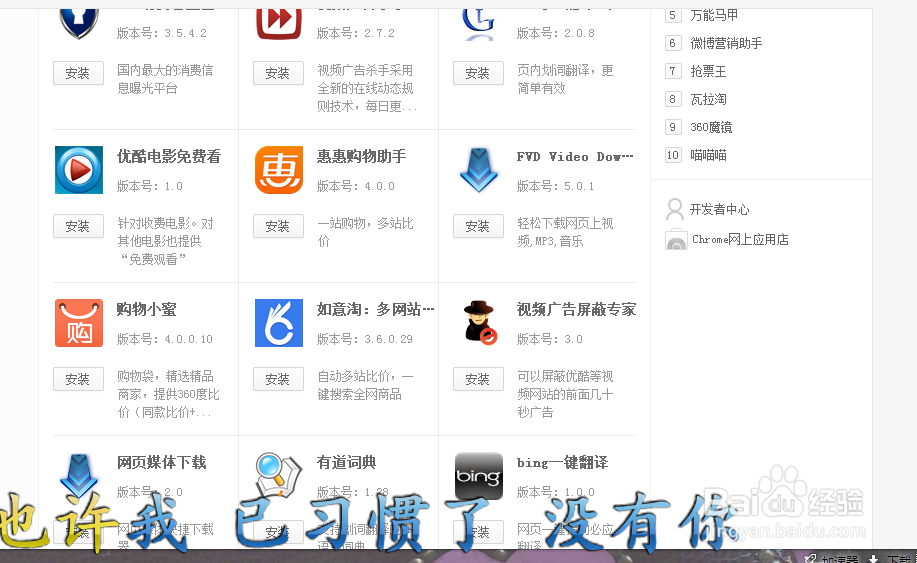The image size is (917, 563).
Task: Click the description 一站购物，多站比价
Action: click(366, 232)
